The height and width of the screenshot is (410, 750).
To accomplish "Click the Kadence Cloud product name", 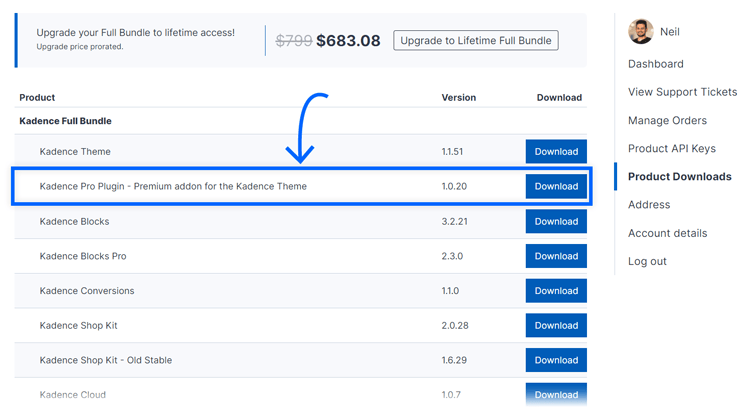I will click(73, 395).
